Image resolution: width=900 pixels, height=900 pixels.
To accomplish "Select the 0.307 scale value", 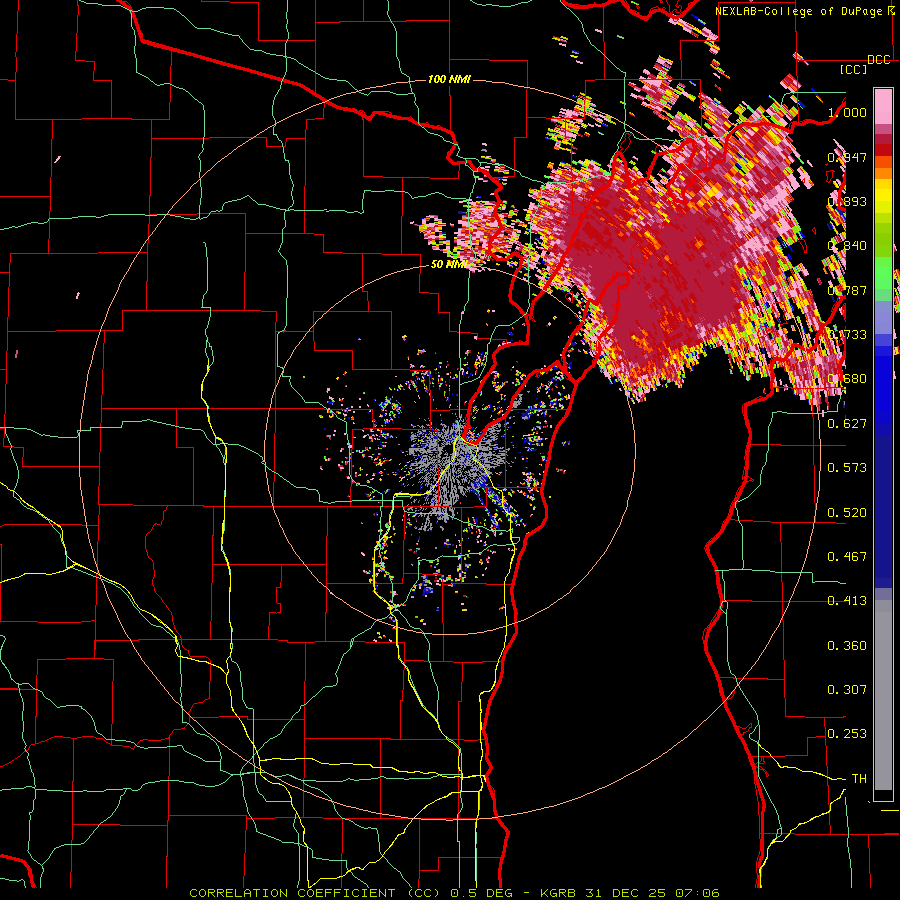I will 847,690.
